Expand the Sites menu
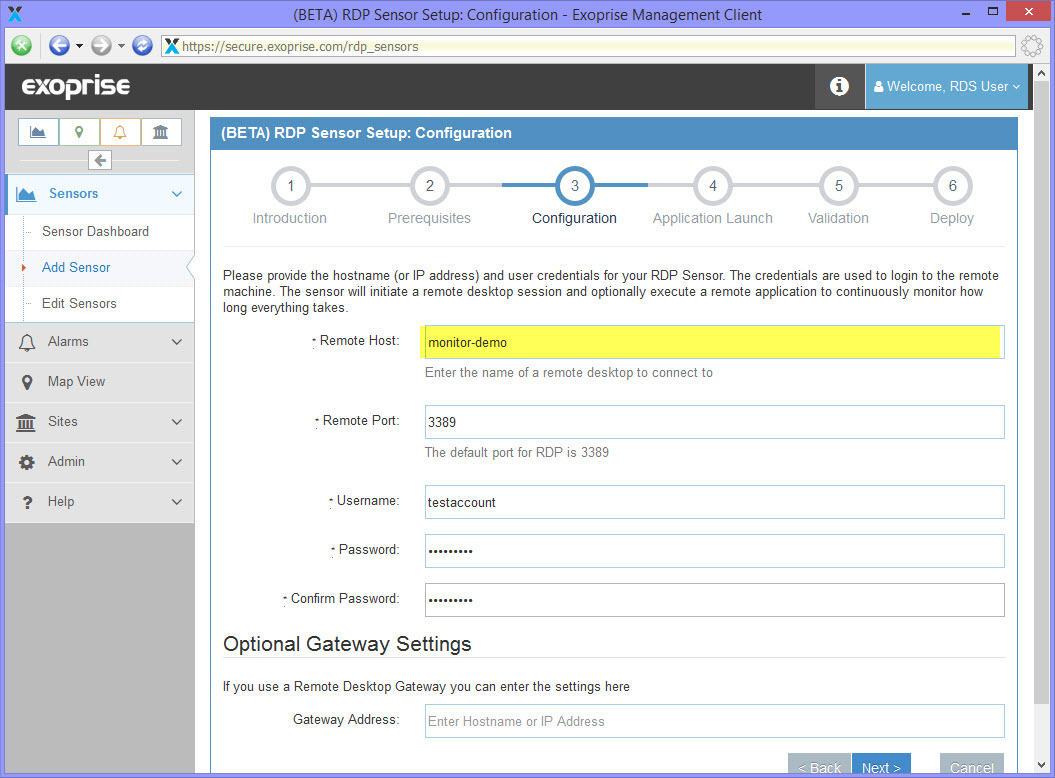 (x=100, y=422)
